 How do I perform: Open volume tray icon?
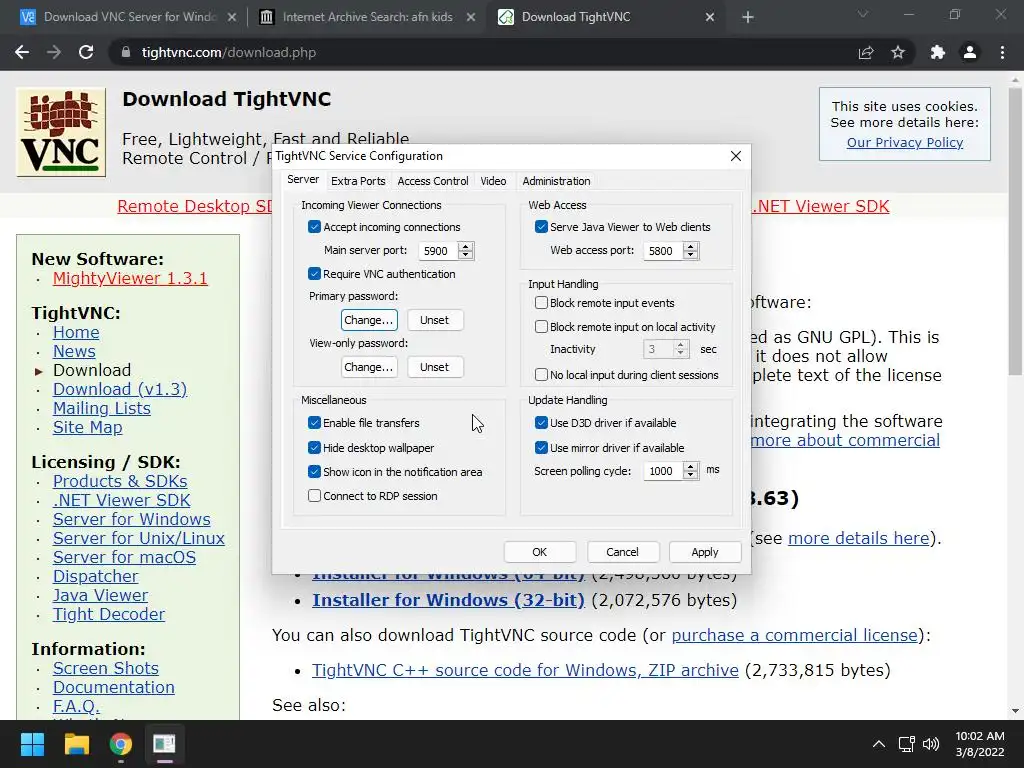(931, 744)
